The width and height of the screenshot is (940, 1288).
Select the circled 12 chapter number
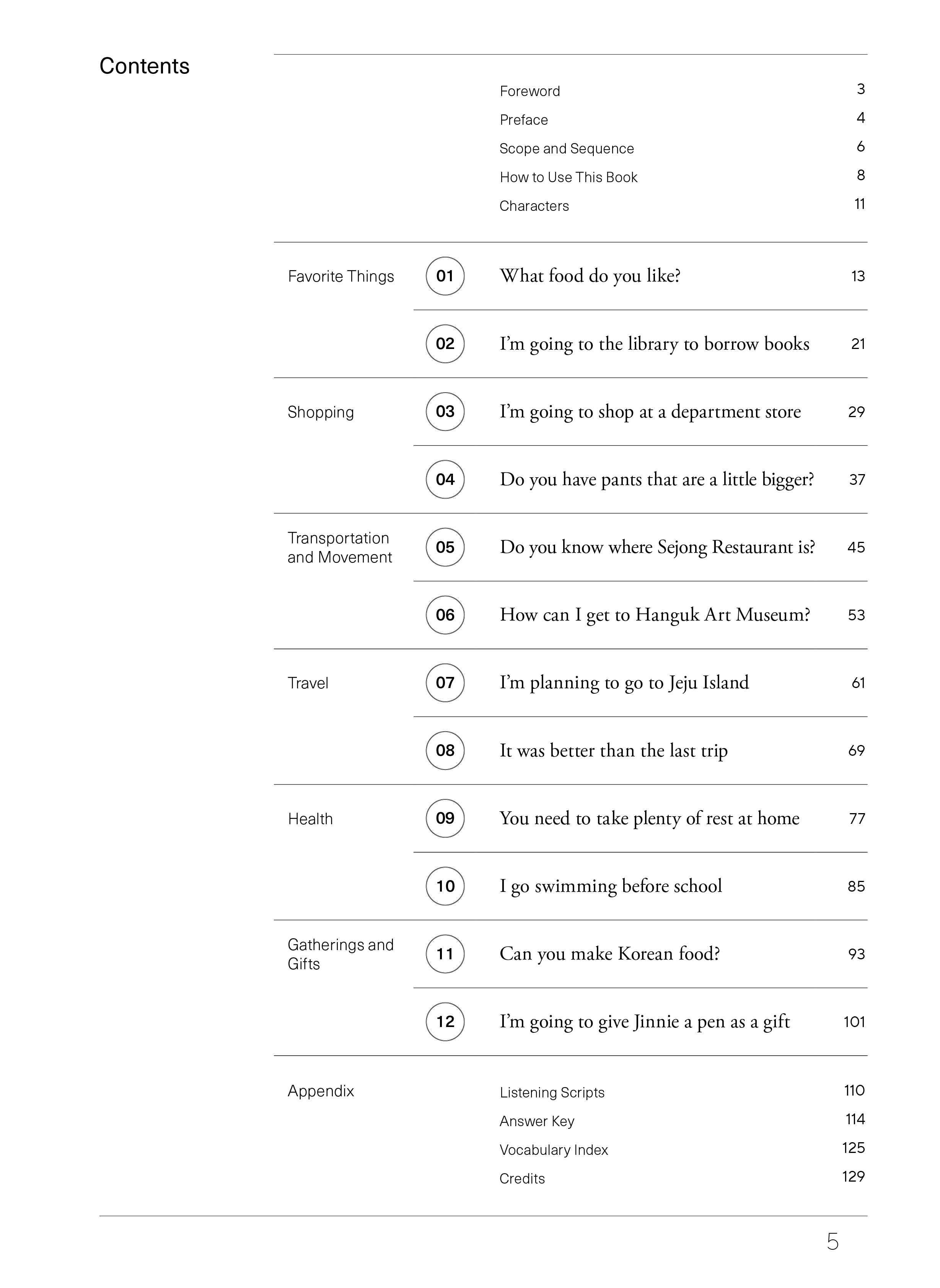pos(445,1022)
